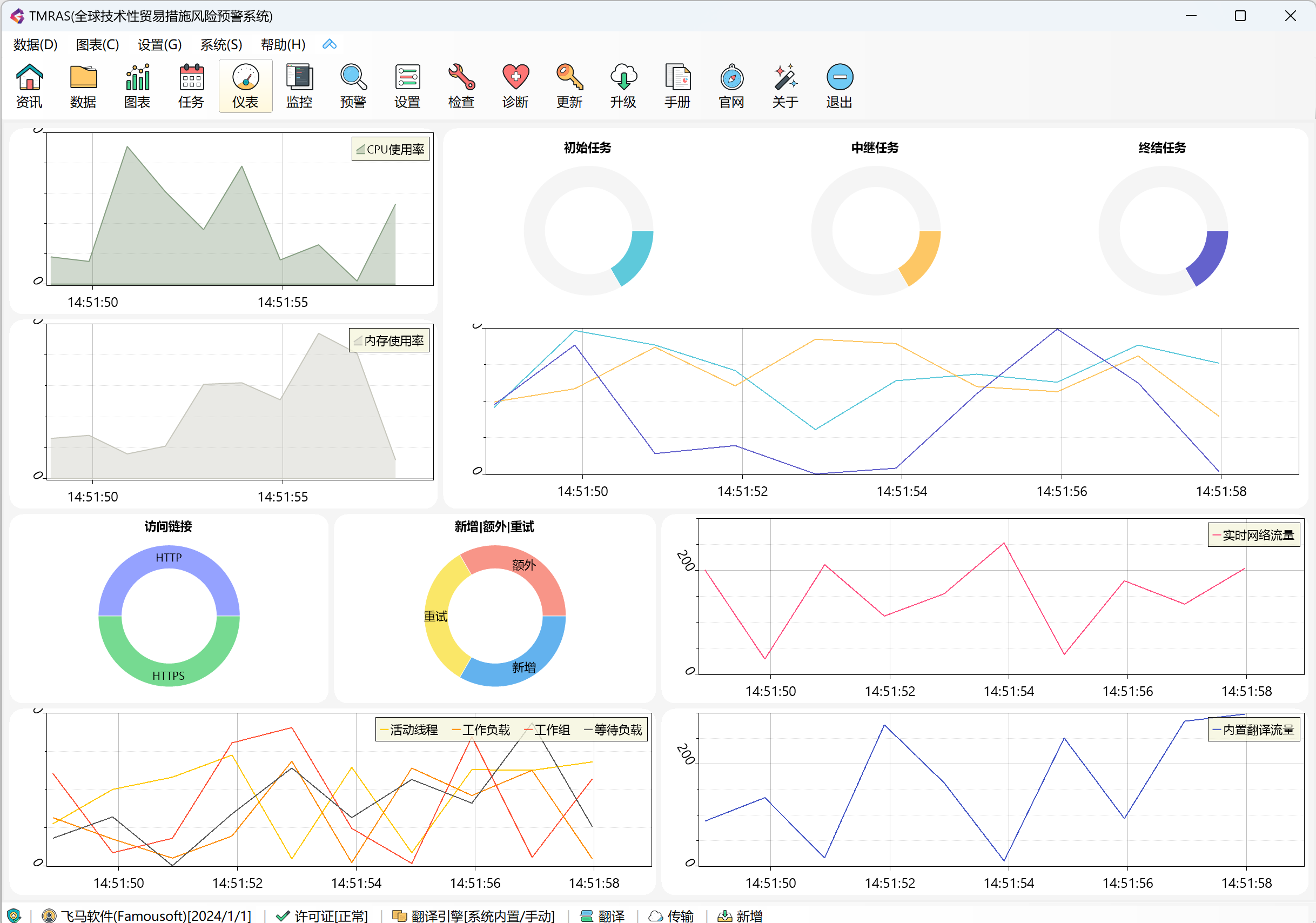Viewport: 1316px width, 923px height.
Task: Open the 图表(C) menu
Action: tap(97, 44)
